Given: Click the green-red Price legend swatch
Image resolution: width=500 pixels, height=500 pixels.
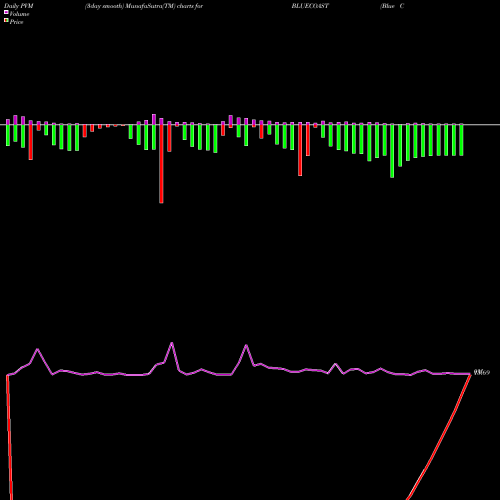Looking at the screenshot, I should click(6, 21).
